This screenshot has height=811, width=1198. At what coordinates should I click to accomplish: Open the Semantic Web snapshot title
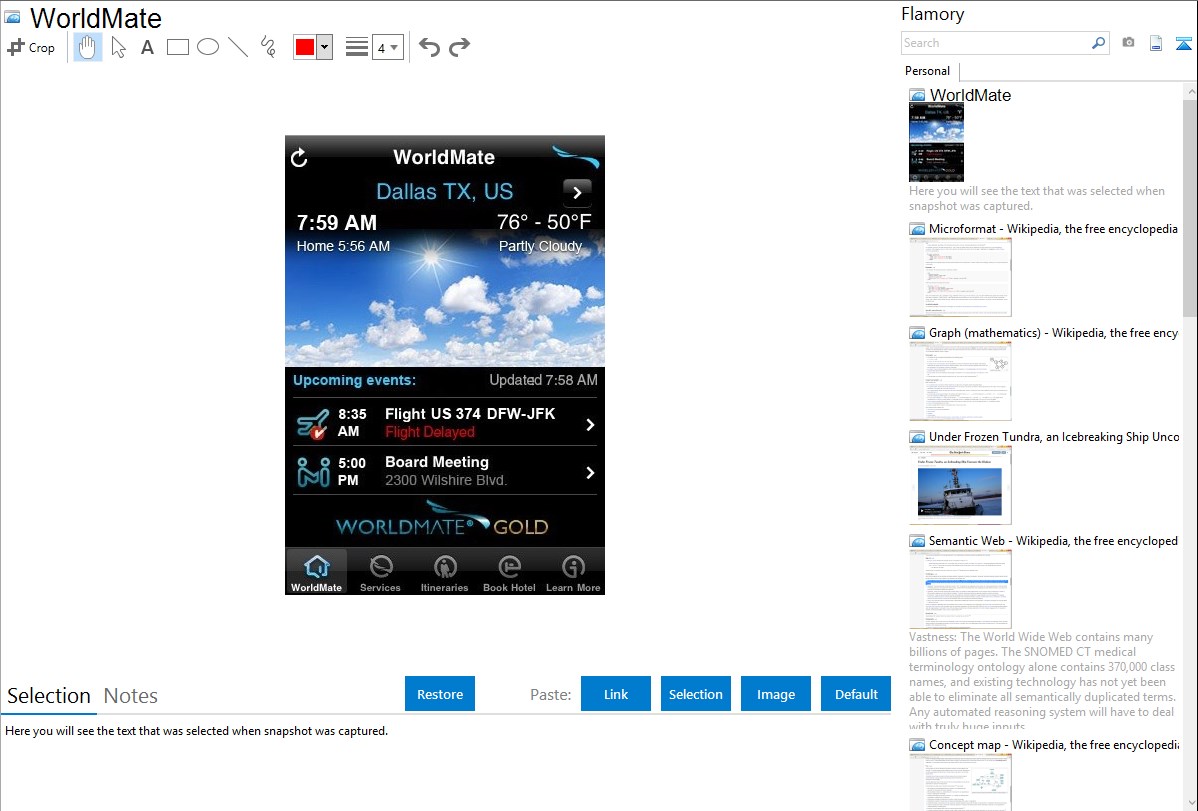tap(1053, 540)
